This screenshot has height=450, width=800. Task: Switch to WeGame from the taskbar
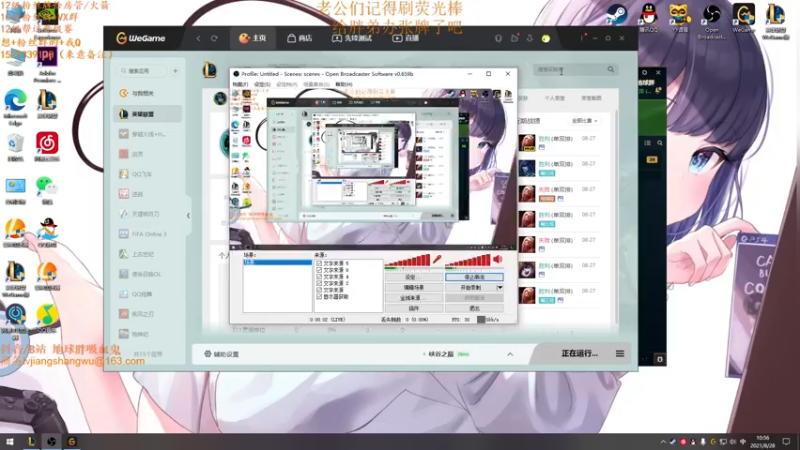pyautogui.click(x=72, y=442)
